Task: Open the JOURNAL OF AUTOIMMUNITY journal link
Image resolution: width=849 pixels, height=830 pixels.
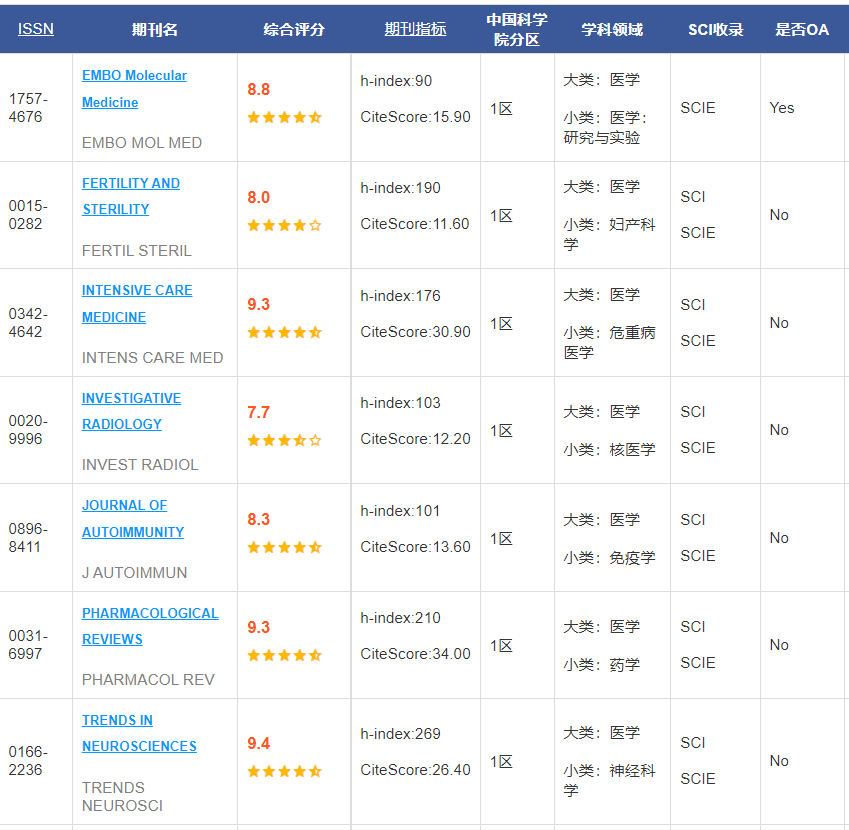Action: 133,519
